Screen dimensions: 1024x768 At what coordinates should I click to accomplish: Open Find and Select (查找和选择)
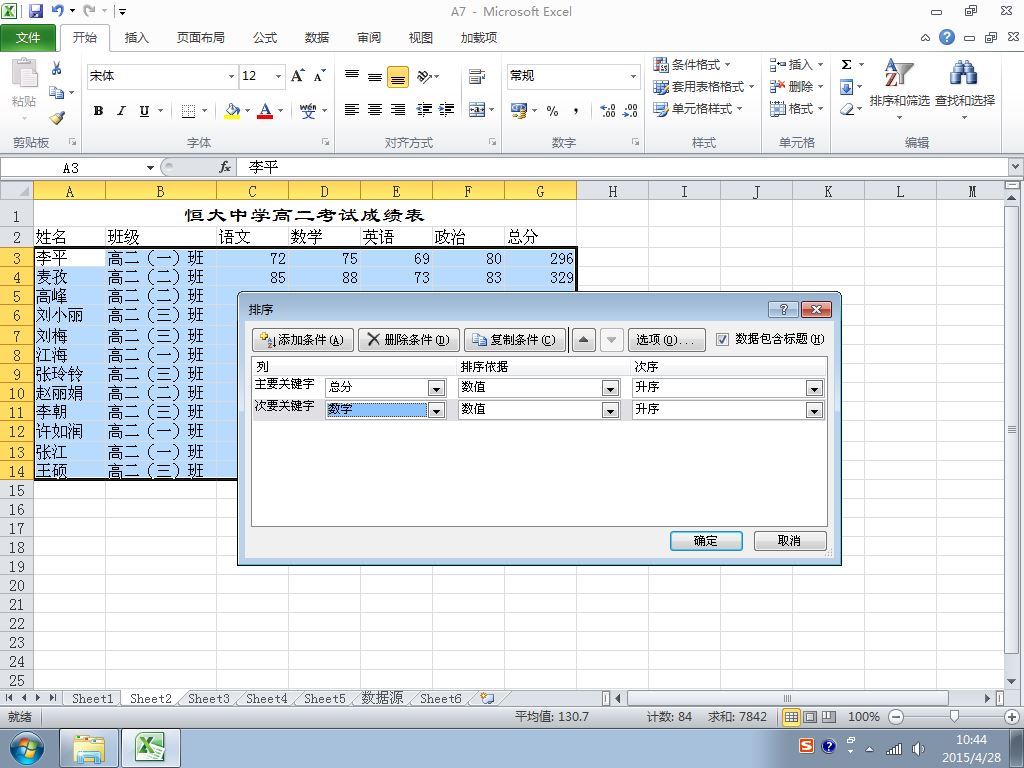(965, 88)
